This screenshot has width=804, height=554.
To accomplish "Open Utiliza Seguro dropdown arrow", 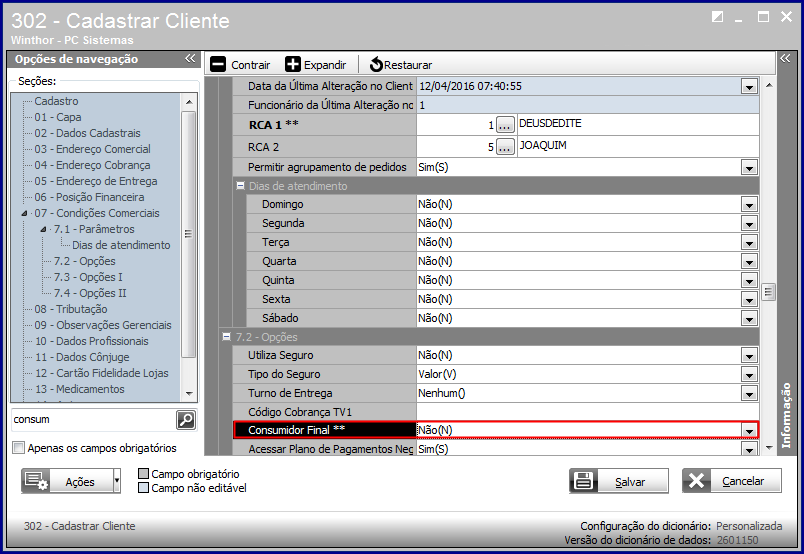I will [749, 355].
